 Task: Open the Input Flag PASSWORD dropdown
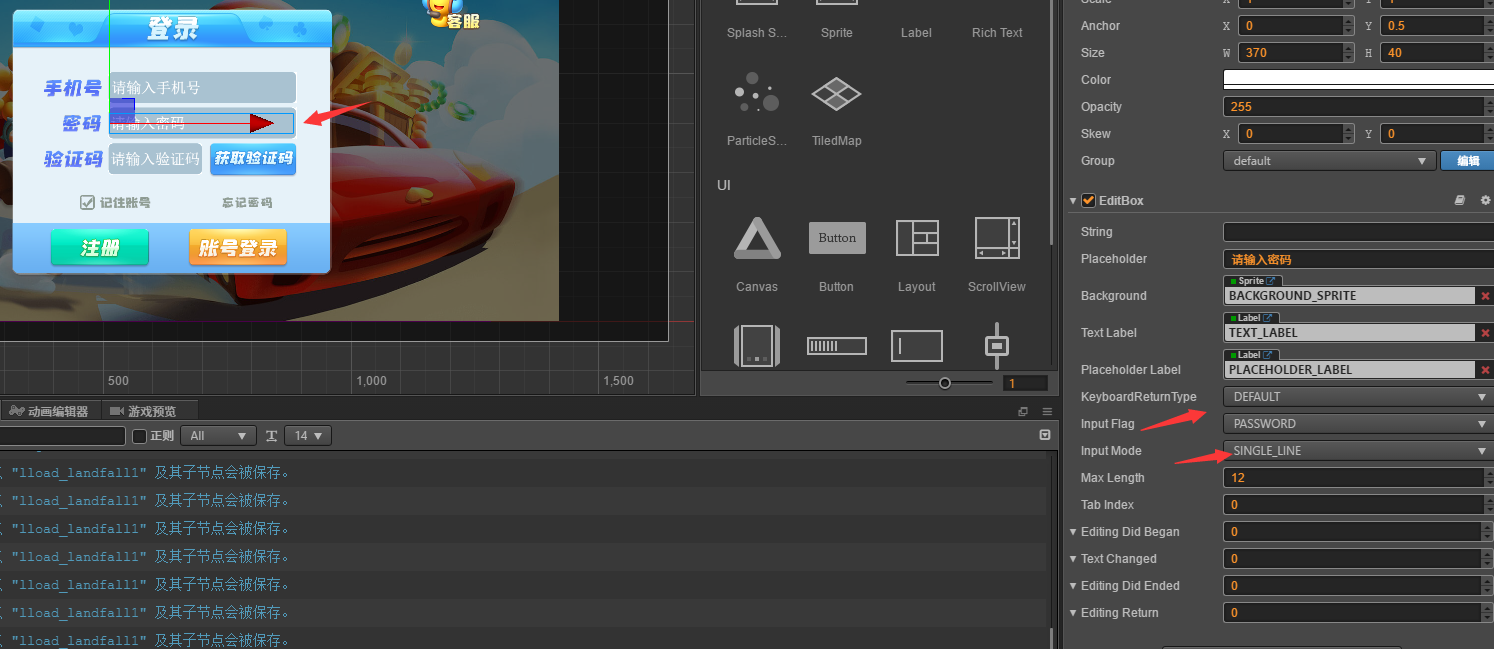(x=1358, y=424)
